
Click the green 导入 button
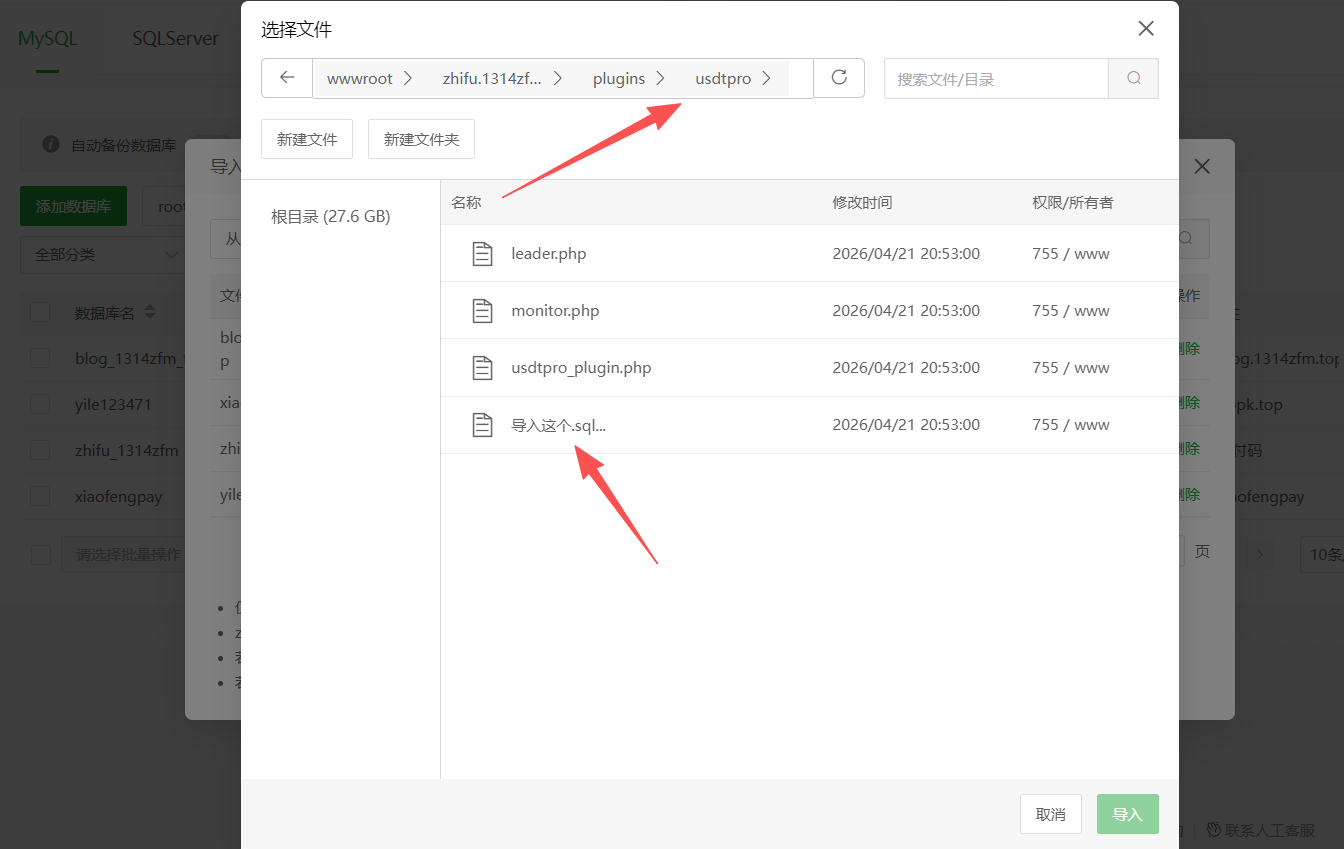coord(1127,814)
